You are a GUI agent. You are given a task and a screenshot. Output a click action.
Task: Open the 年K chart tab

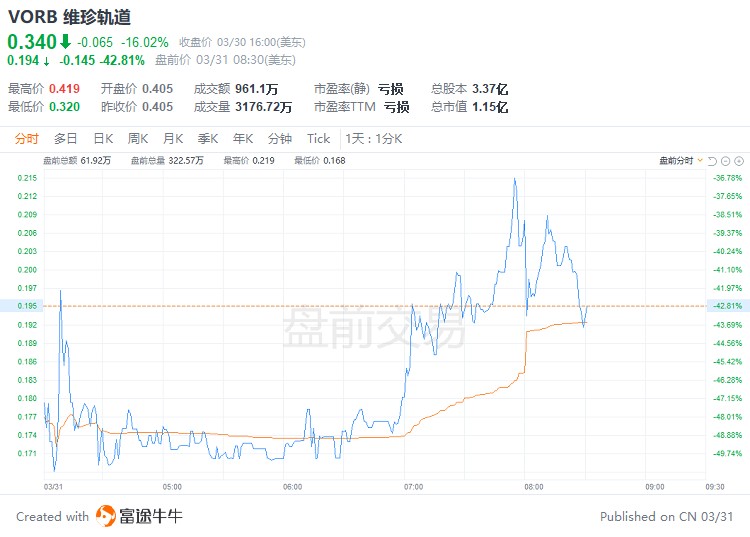tap(242, 139)
